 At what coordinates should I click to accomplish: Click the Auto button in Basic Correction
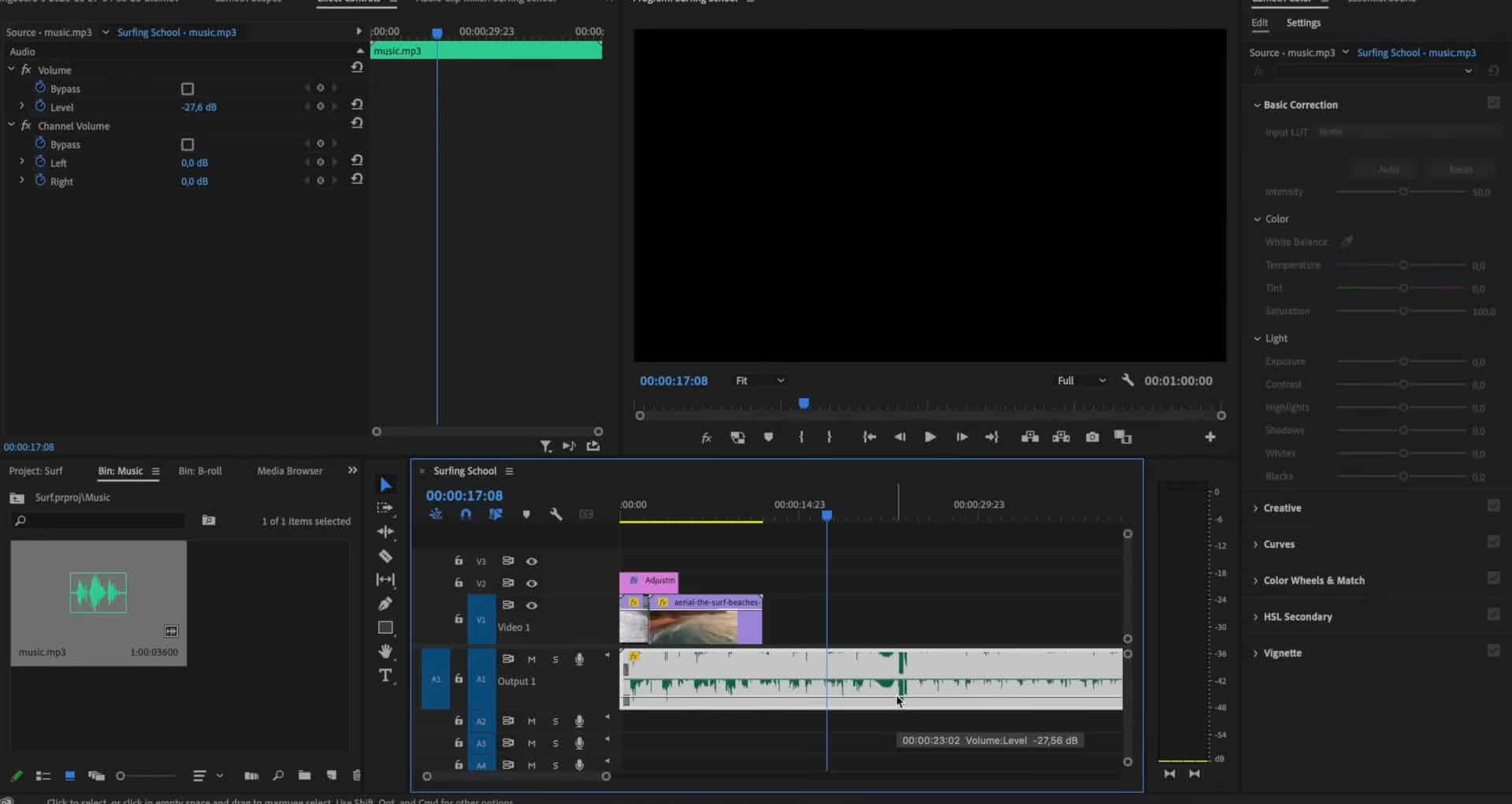1387,169
